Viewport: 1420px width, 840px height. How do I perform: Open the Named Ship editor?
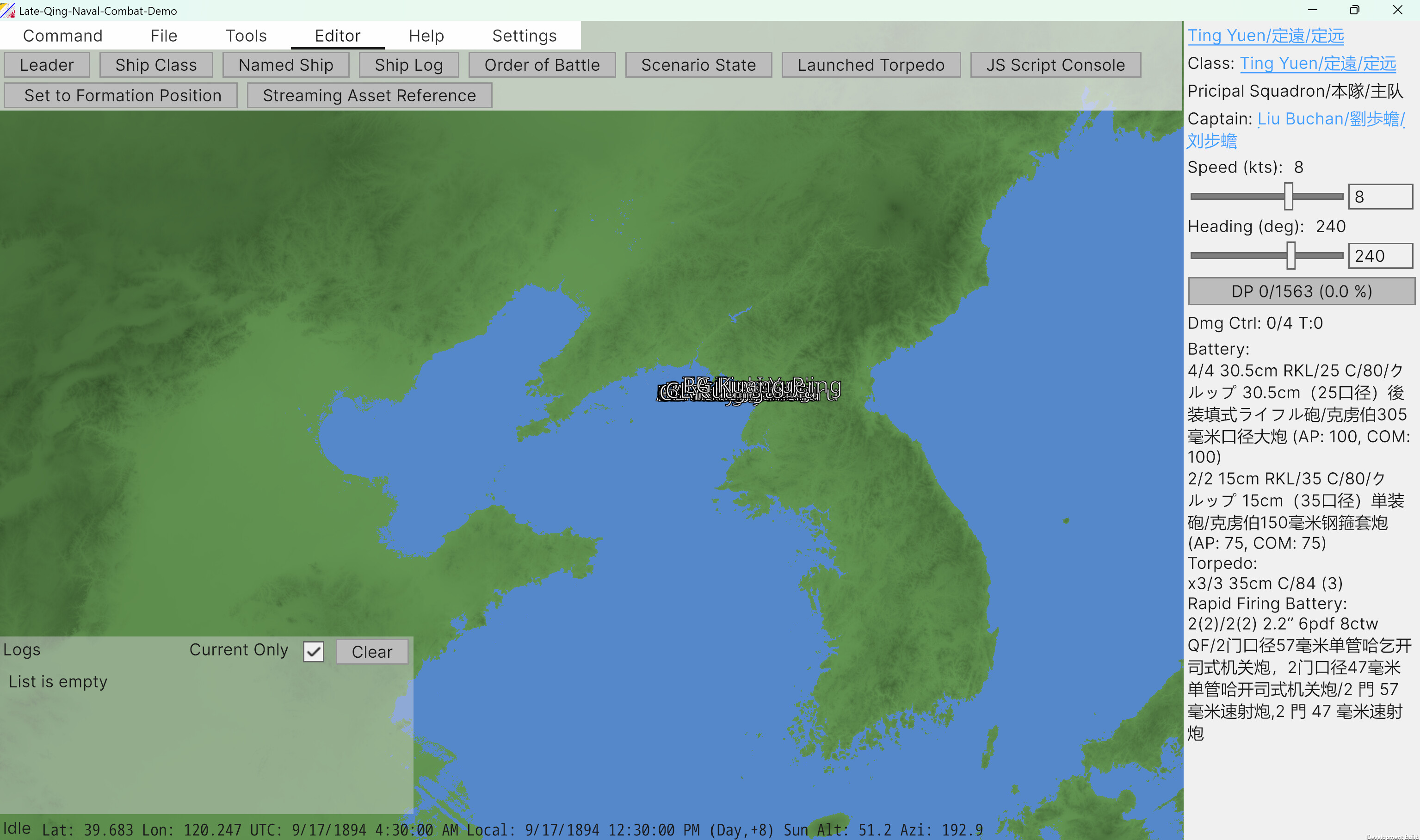[285, 65]
